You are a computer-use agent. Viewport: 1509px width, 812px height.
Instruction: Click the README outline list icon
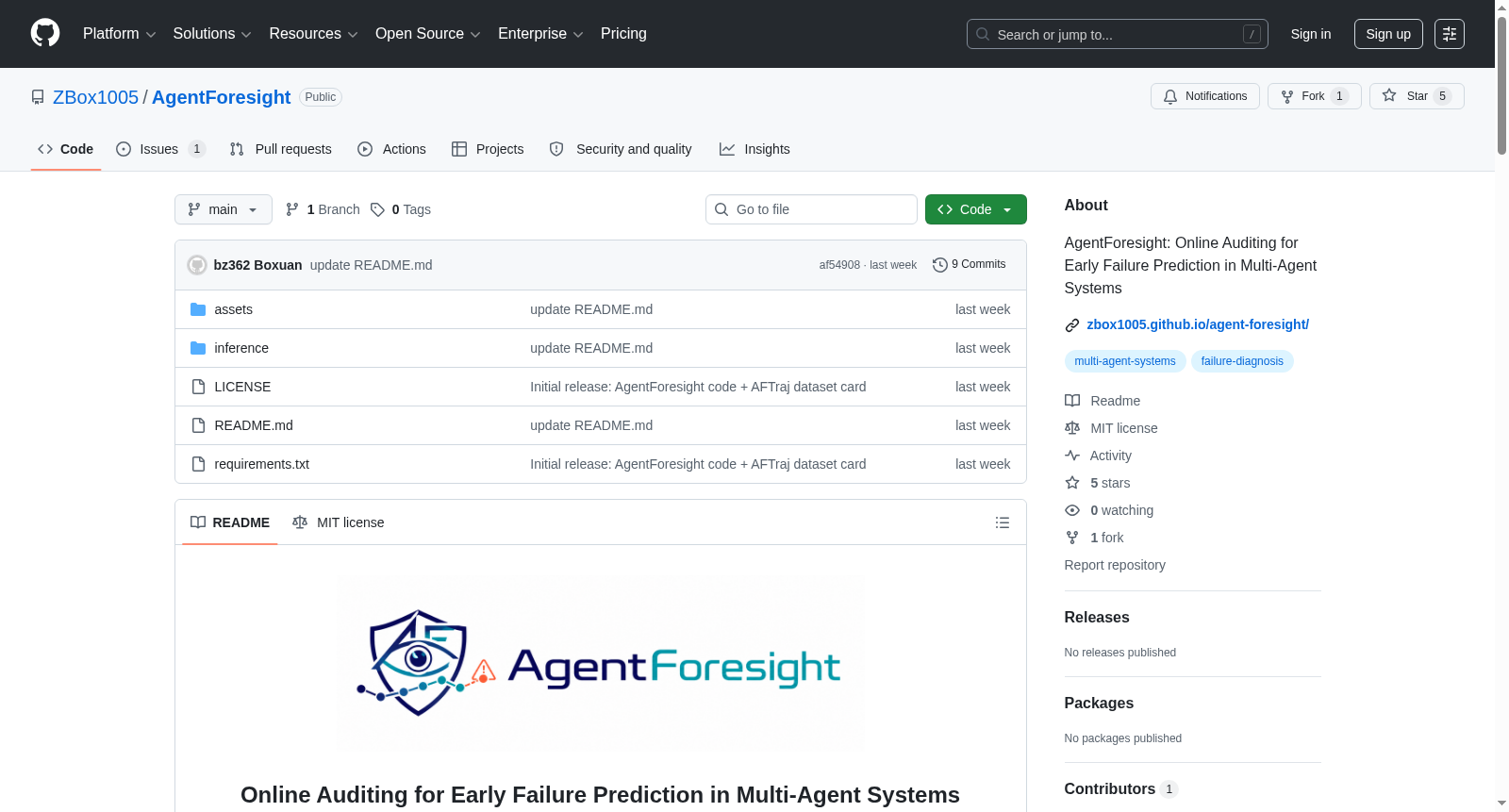coord(1003,522)
